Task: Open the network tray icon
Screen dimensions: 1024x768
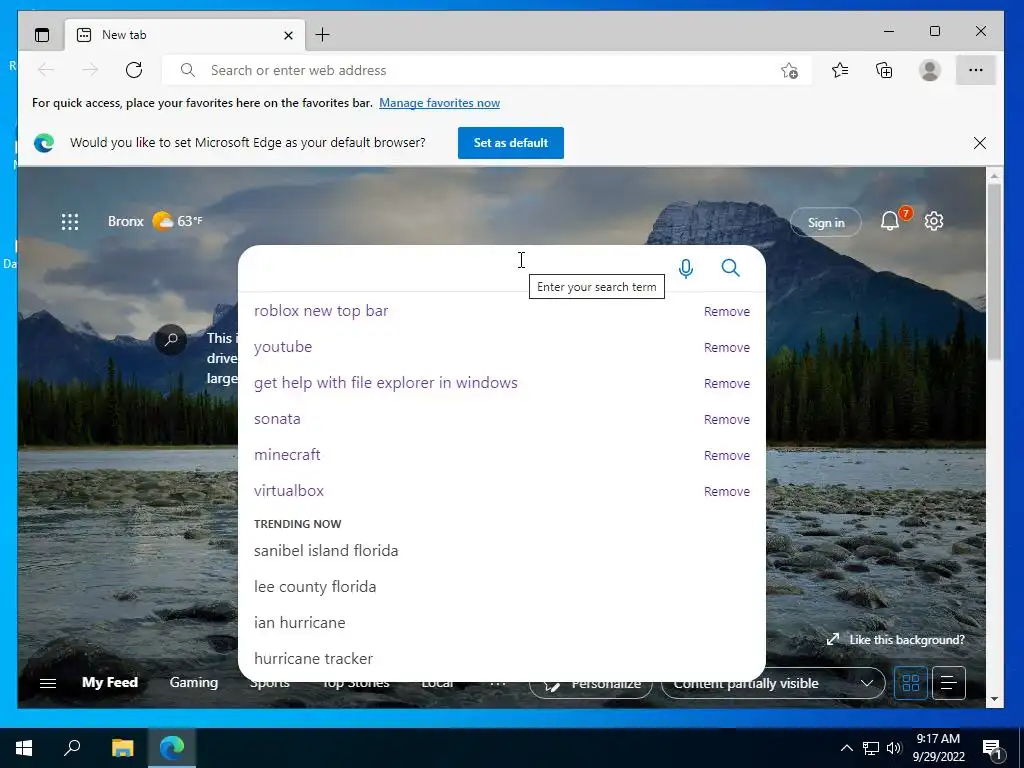Action: pyautogui.click(x=871, y=748)
